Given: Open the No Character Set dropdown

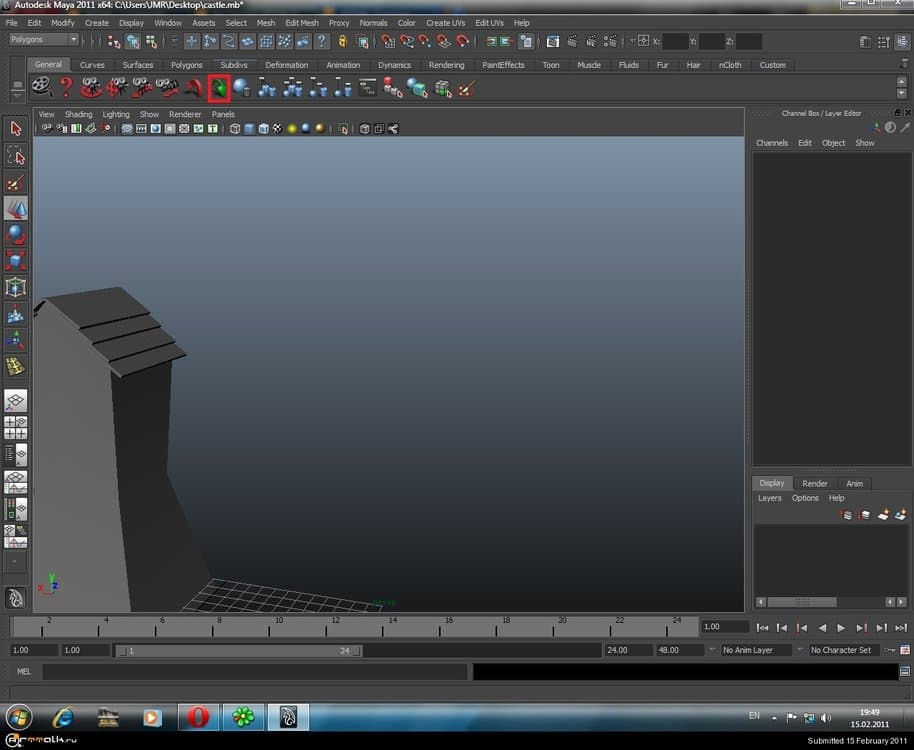Looking at the screenshot, I should coord(845,649).
